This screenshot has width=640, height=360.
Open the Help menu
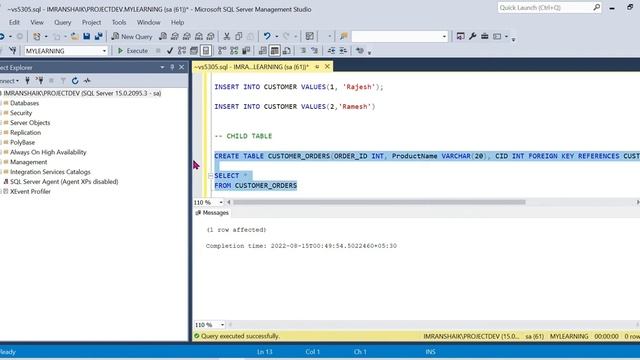coord(177,22)
